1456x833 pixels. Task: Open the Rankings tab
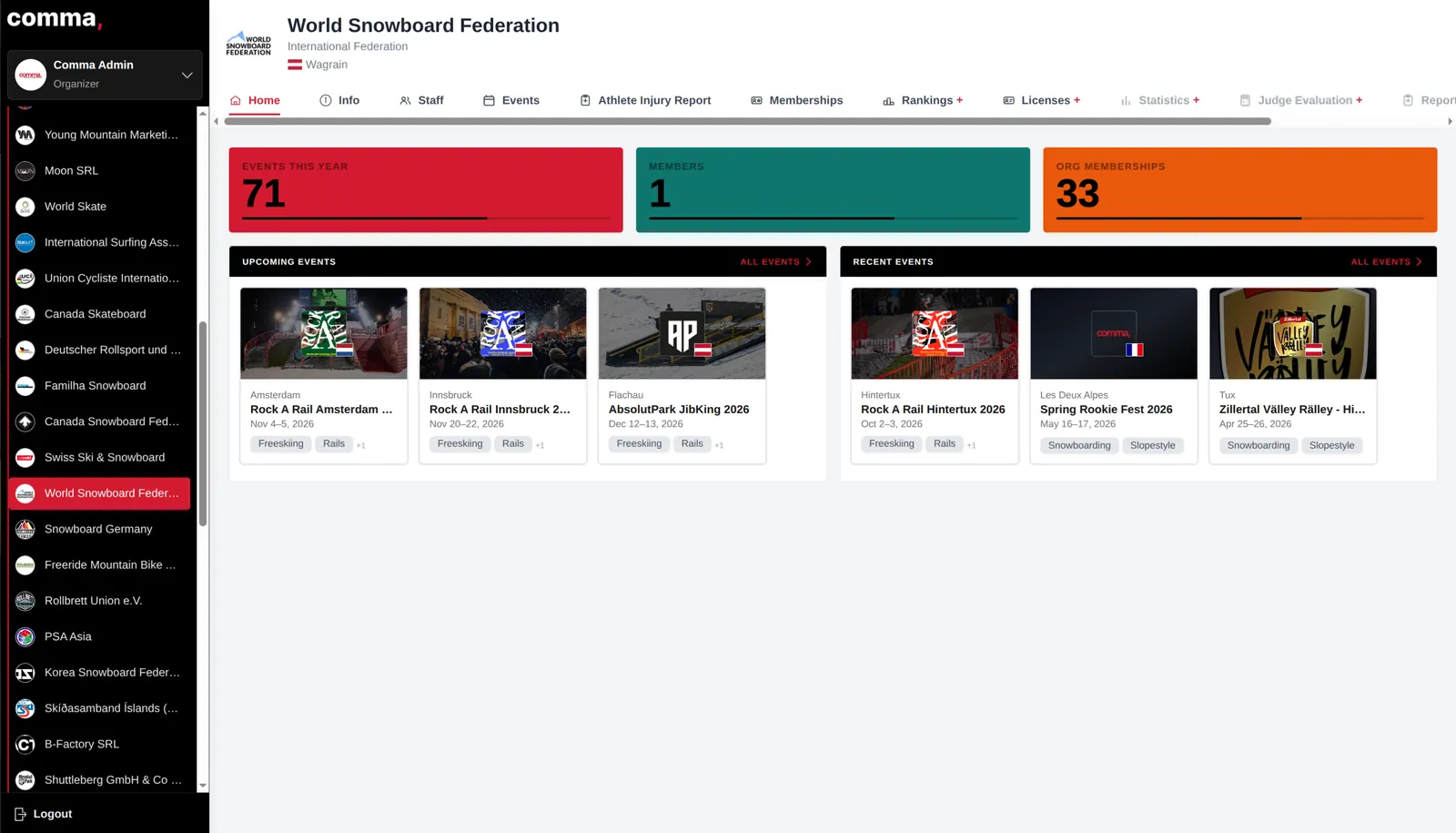coord(922,100)
